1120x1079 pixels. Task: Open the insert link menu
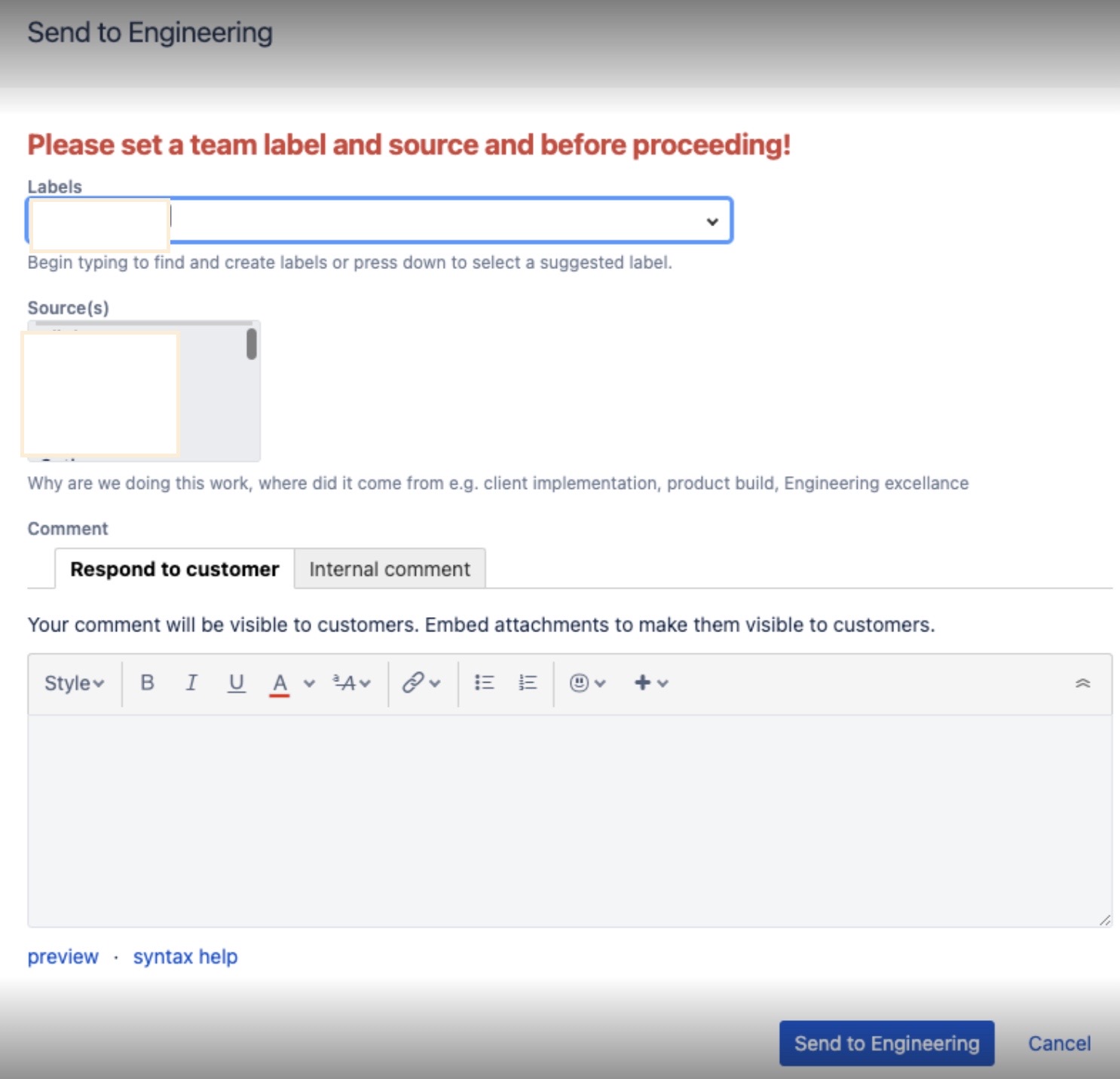coord(421,683)
